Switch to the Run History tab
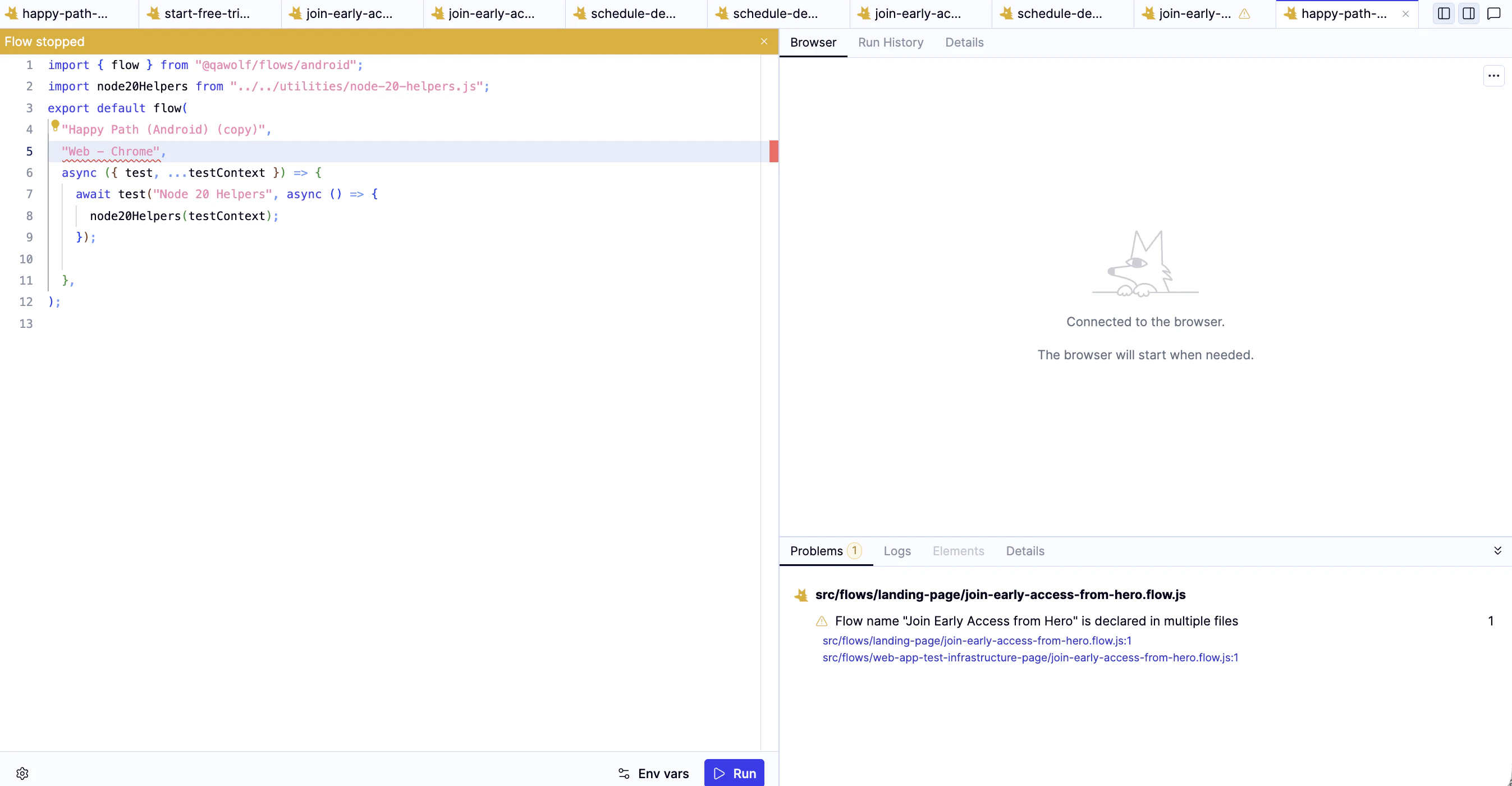This screenshot has width=1512, height=786. coord(890,42)
